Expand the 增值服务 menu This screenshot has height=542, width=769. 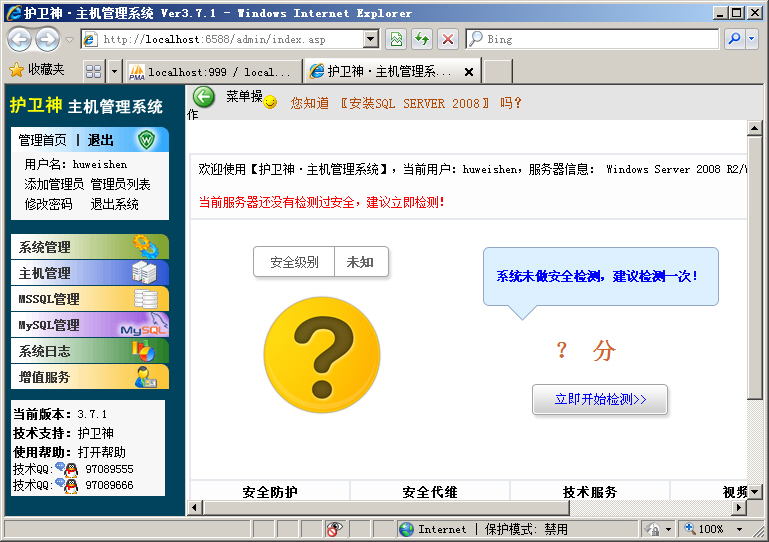[90, 377]
